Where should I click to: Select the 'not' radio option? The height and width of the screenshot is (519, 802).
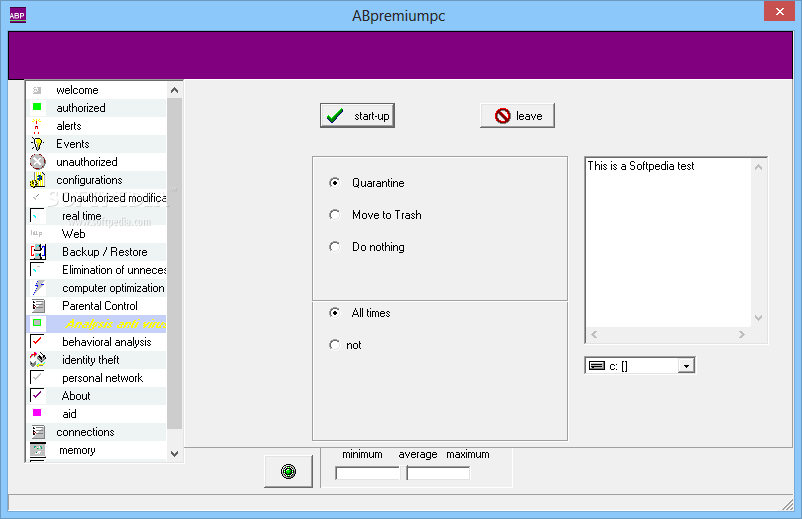(x=335, y=345)
